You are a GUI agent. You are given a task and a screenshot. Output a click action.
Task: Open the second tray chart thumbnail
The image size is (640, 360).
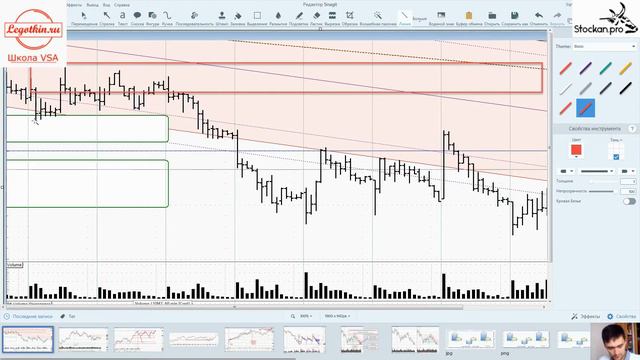click(83, 339)
